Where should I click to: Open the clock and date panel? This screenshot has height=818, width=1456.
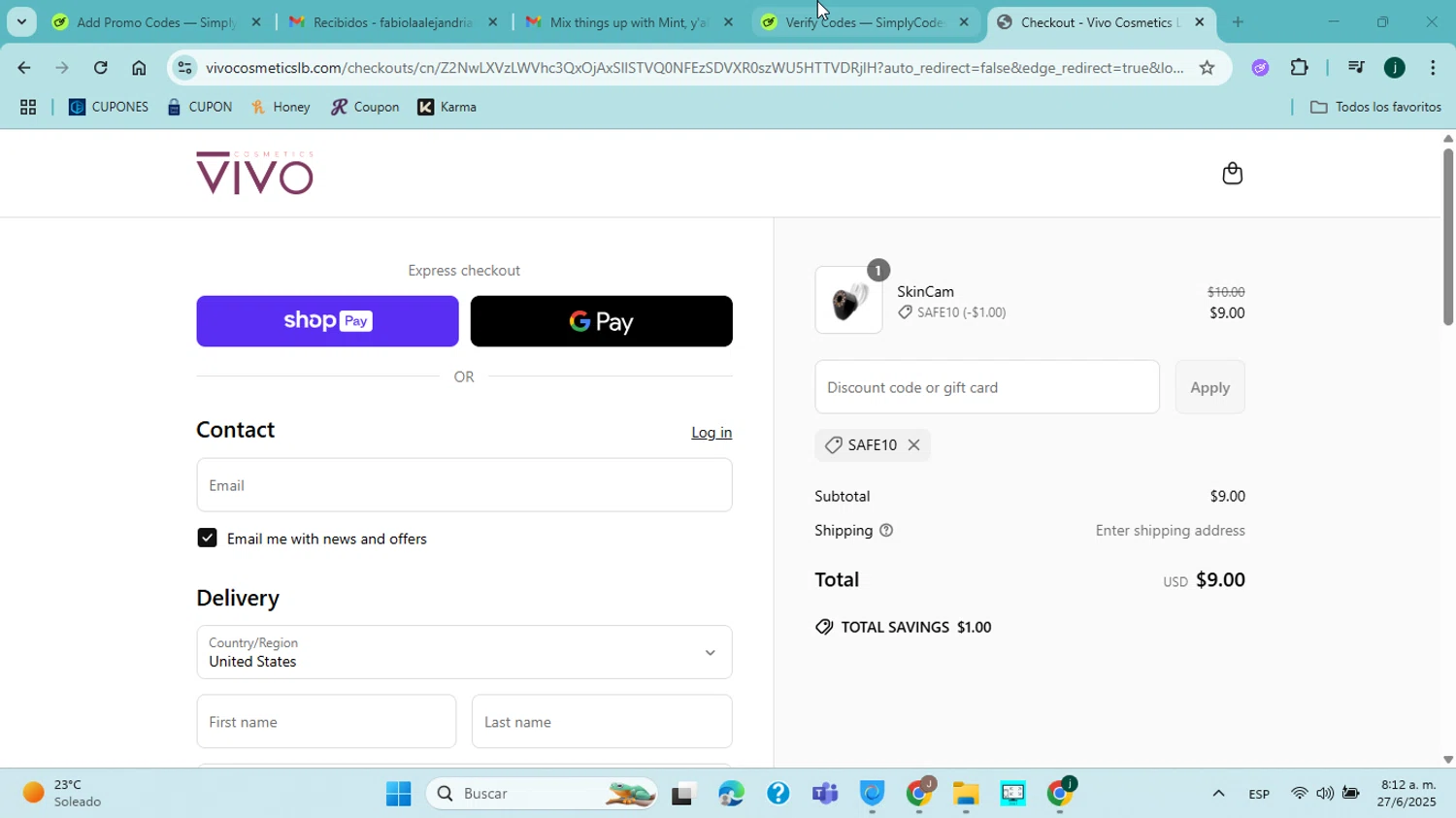pyautogui.click(x=1408, y=794)
